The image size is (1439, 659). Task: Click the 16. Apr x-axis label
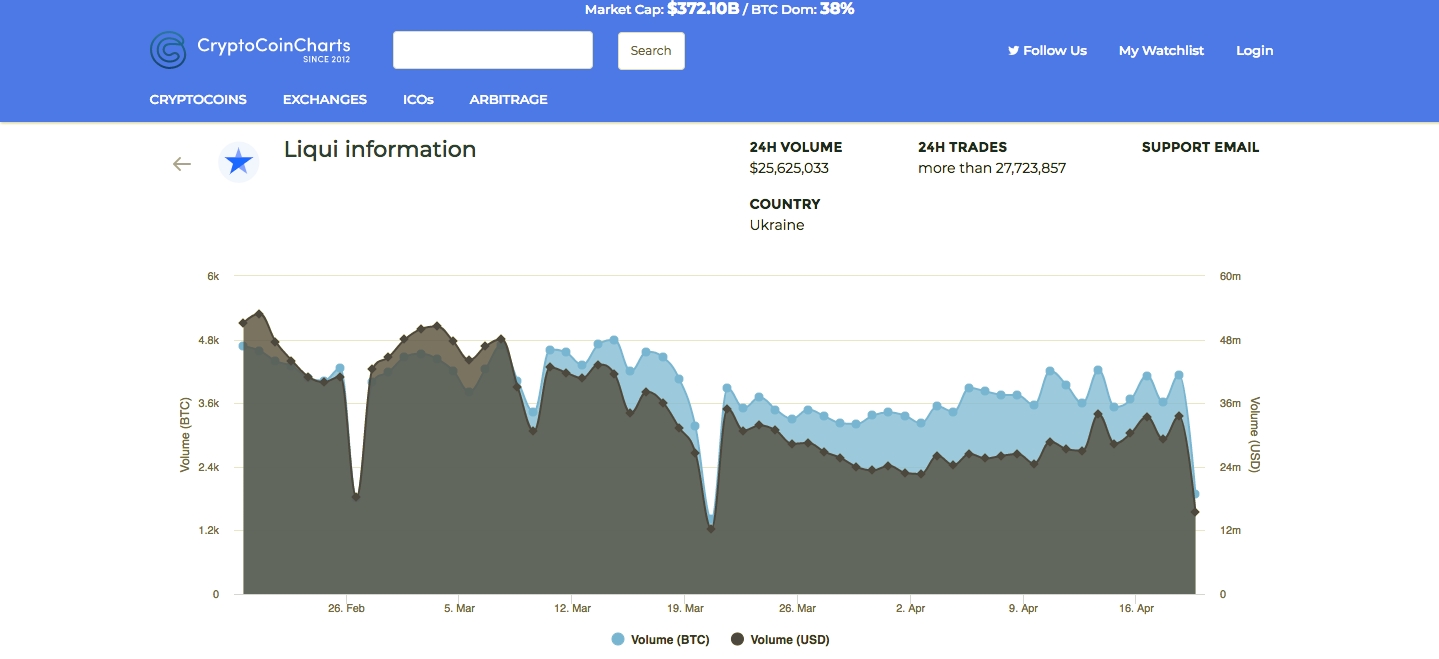click(x=1137, y=608)
